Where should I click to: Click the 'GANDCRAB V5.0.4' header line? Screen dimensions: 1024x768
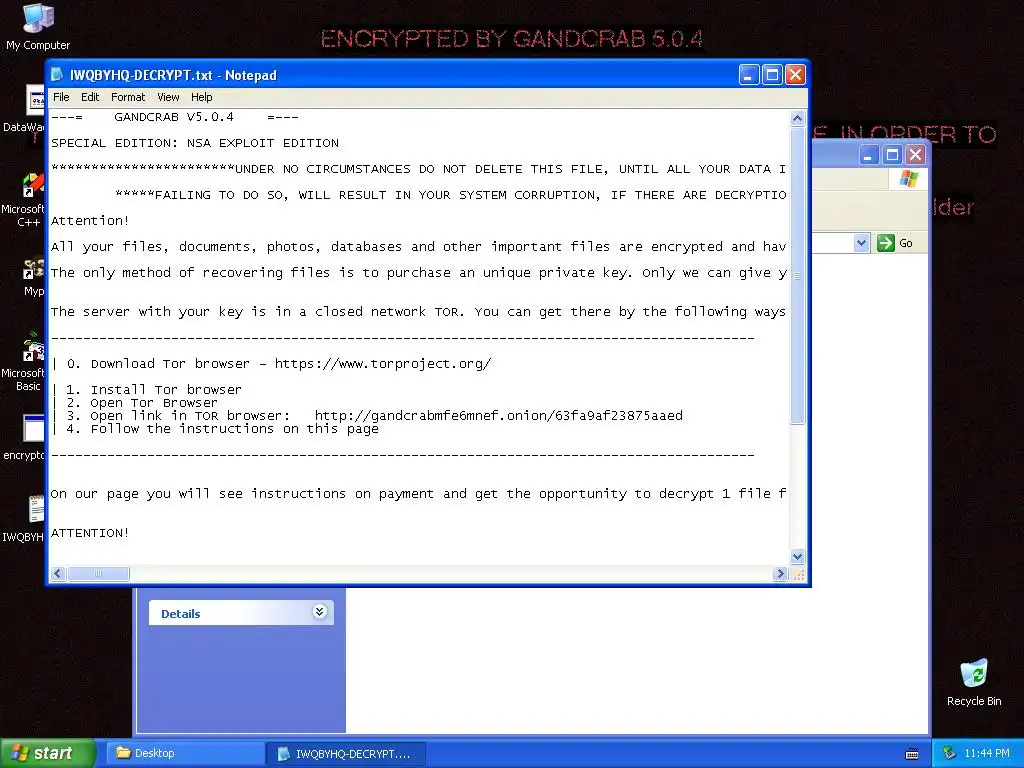coord(174,117)
